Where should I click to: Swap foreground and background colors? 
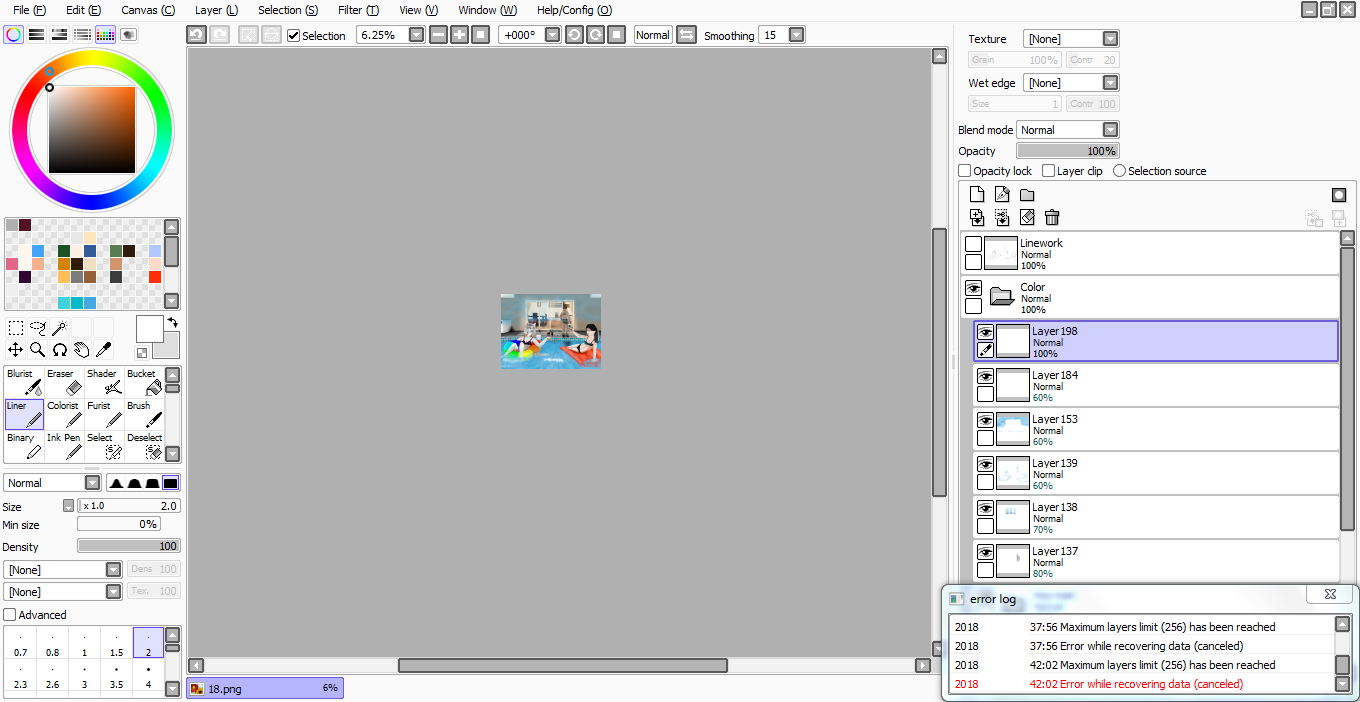tap(172, 322)
